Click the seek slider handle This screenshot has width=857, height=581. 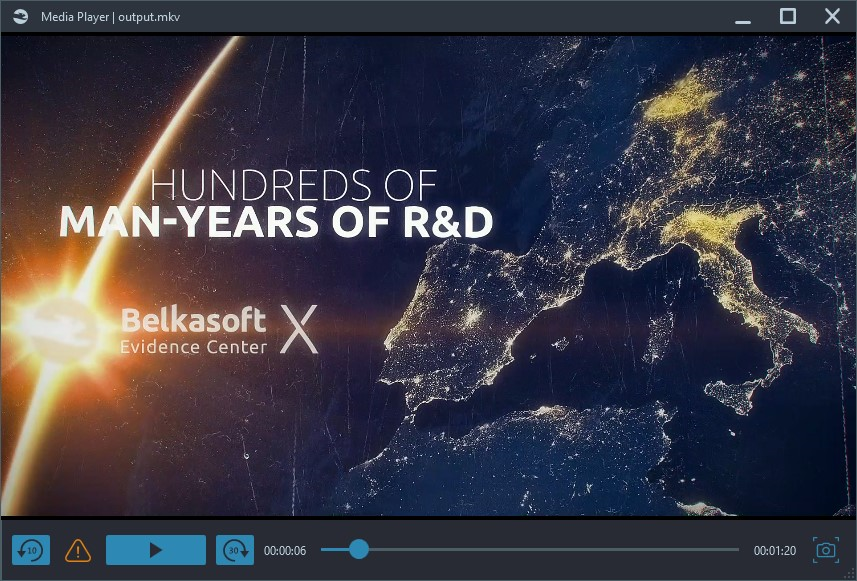tap(359, 549)
